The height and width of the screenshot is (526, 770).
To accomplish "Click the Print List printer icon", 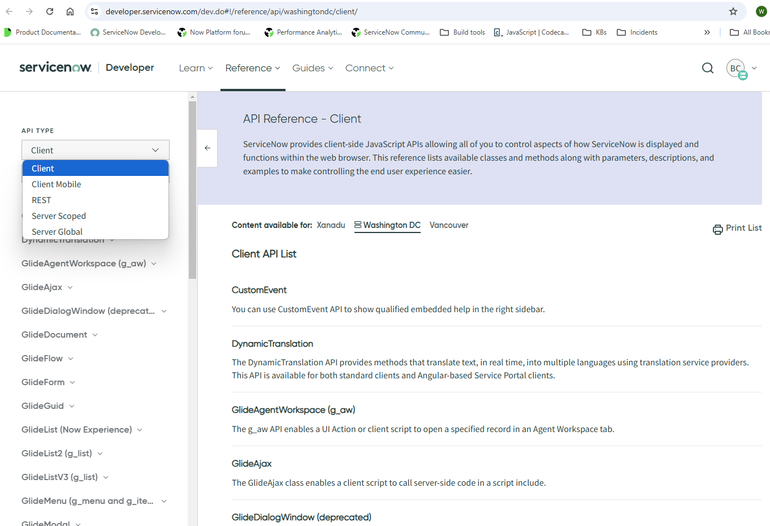I will pos(717,229).
